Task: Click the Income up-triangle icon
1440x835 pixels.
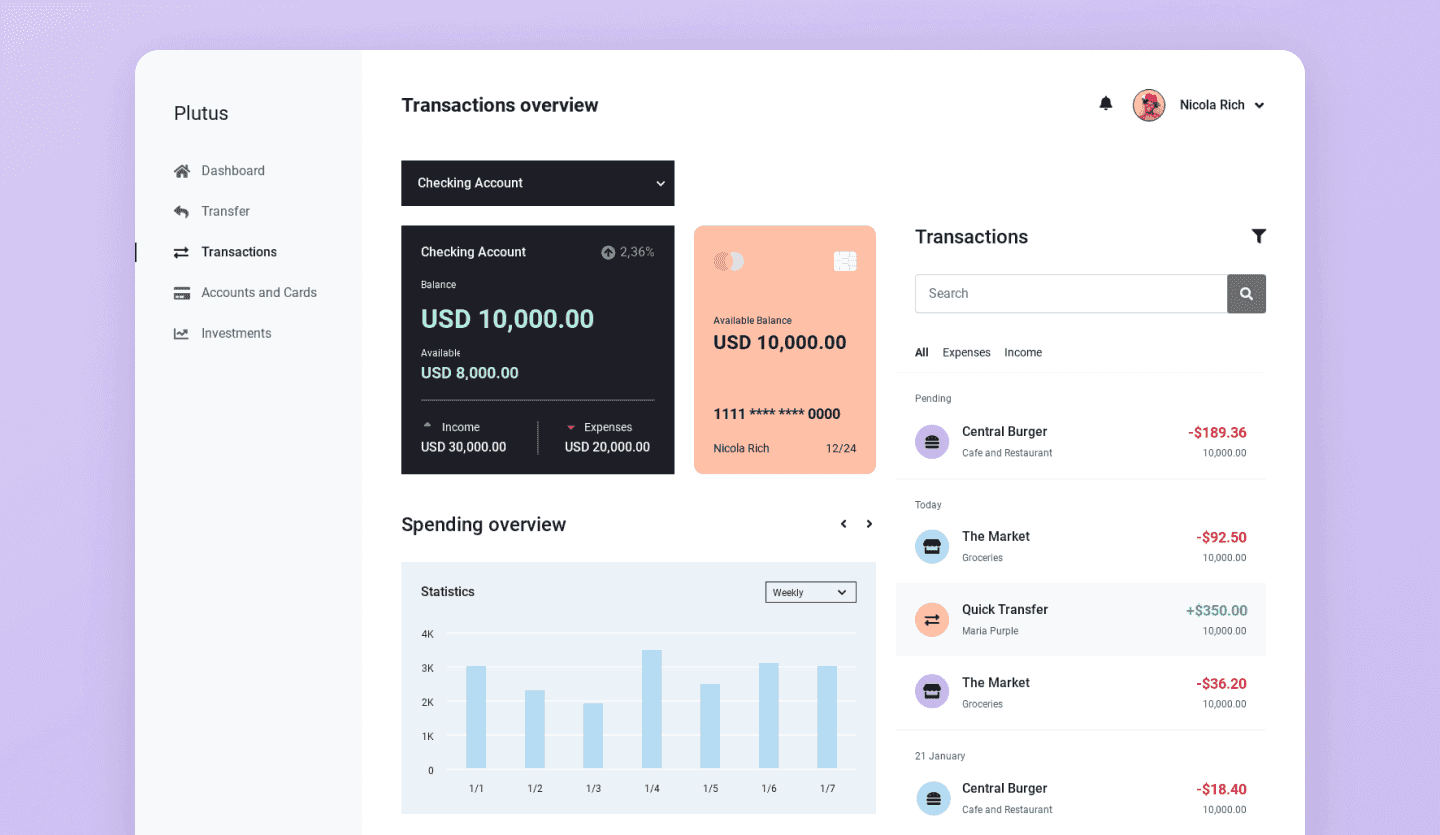Action: [x=428, y=426]
